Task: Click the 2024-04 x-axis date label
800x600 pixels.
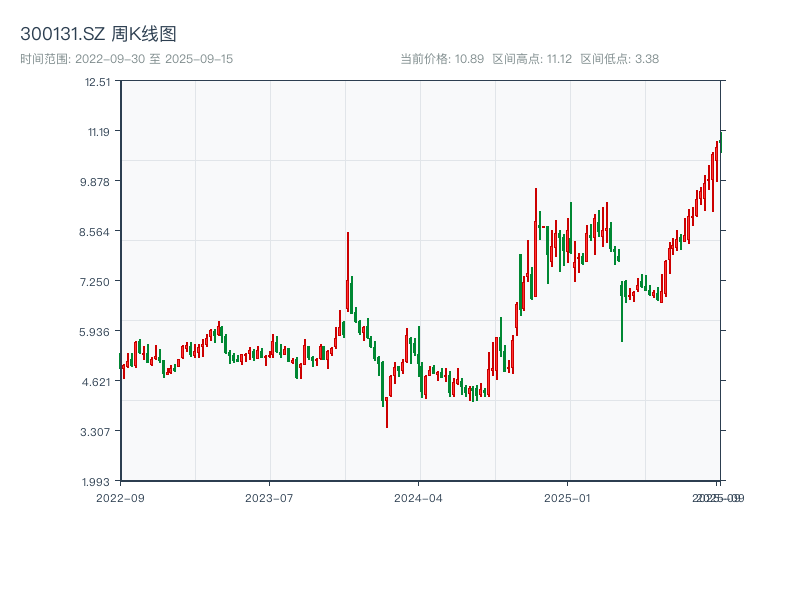Action: (419, 497)
